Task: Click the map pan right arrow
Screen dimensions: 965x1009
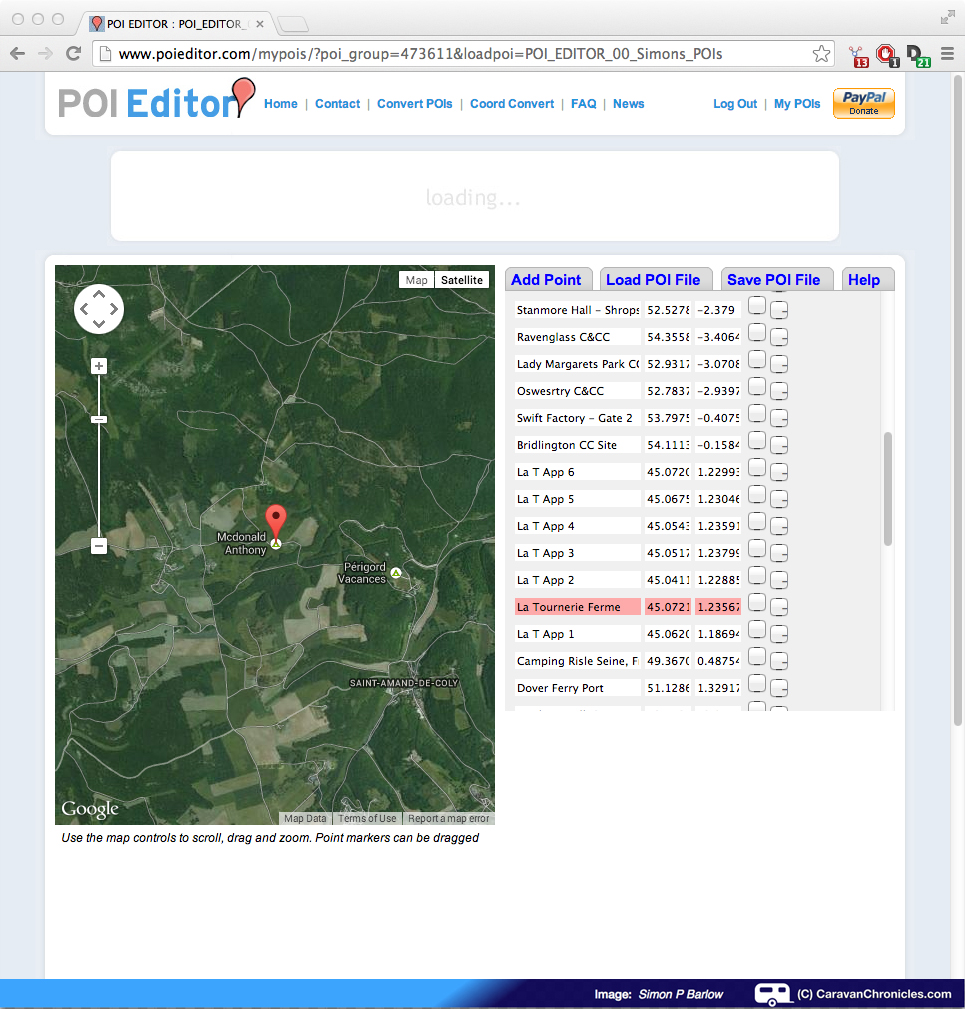Action: (114, 308)
